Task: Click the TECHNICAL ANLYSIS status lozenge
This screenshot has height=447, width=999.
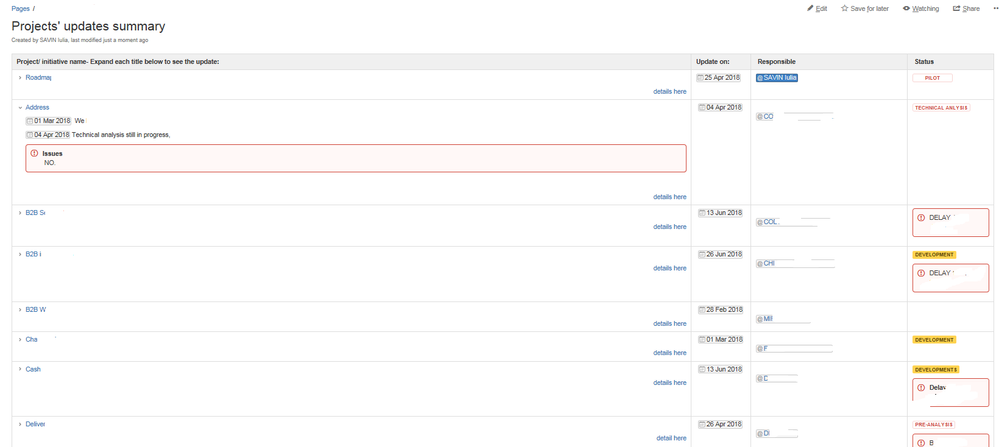Action: [942, 108]
